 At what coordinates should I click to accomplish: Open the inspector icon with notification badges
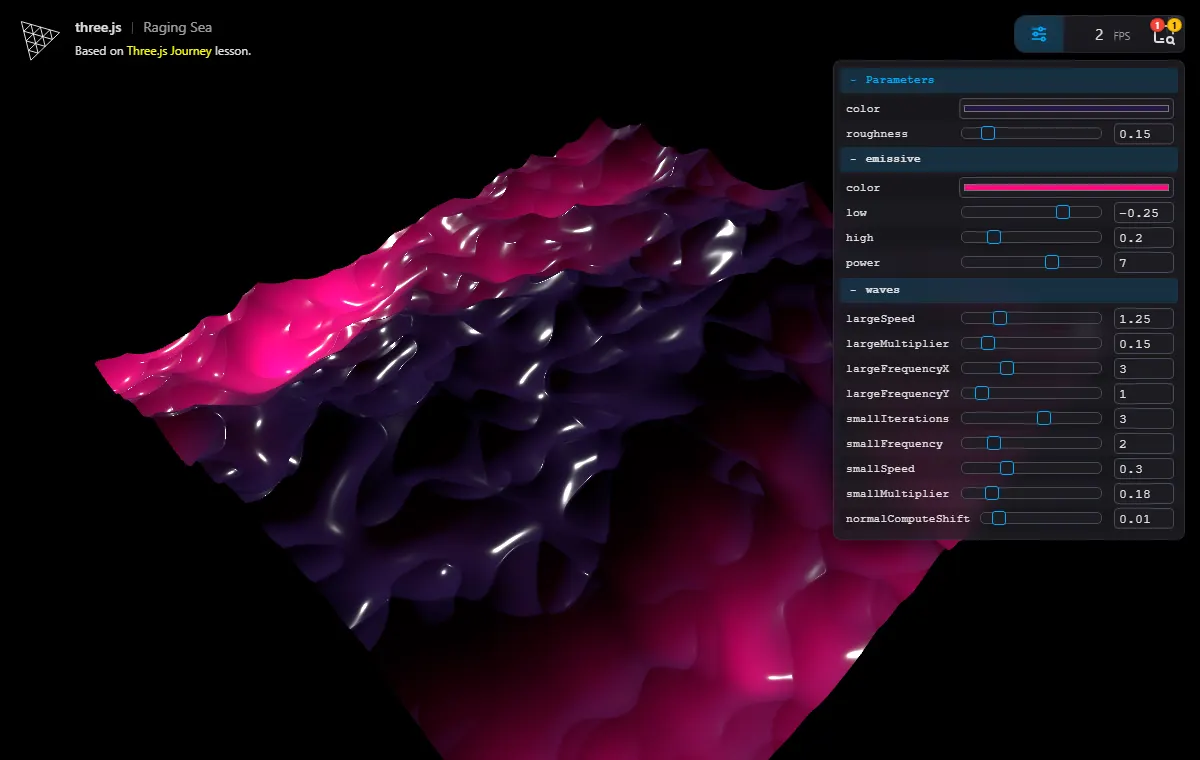click(1164, 35)
